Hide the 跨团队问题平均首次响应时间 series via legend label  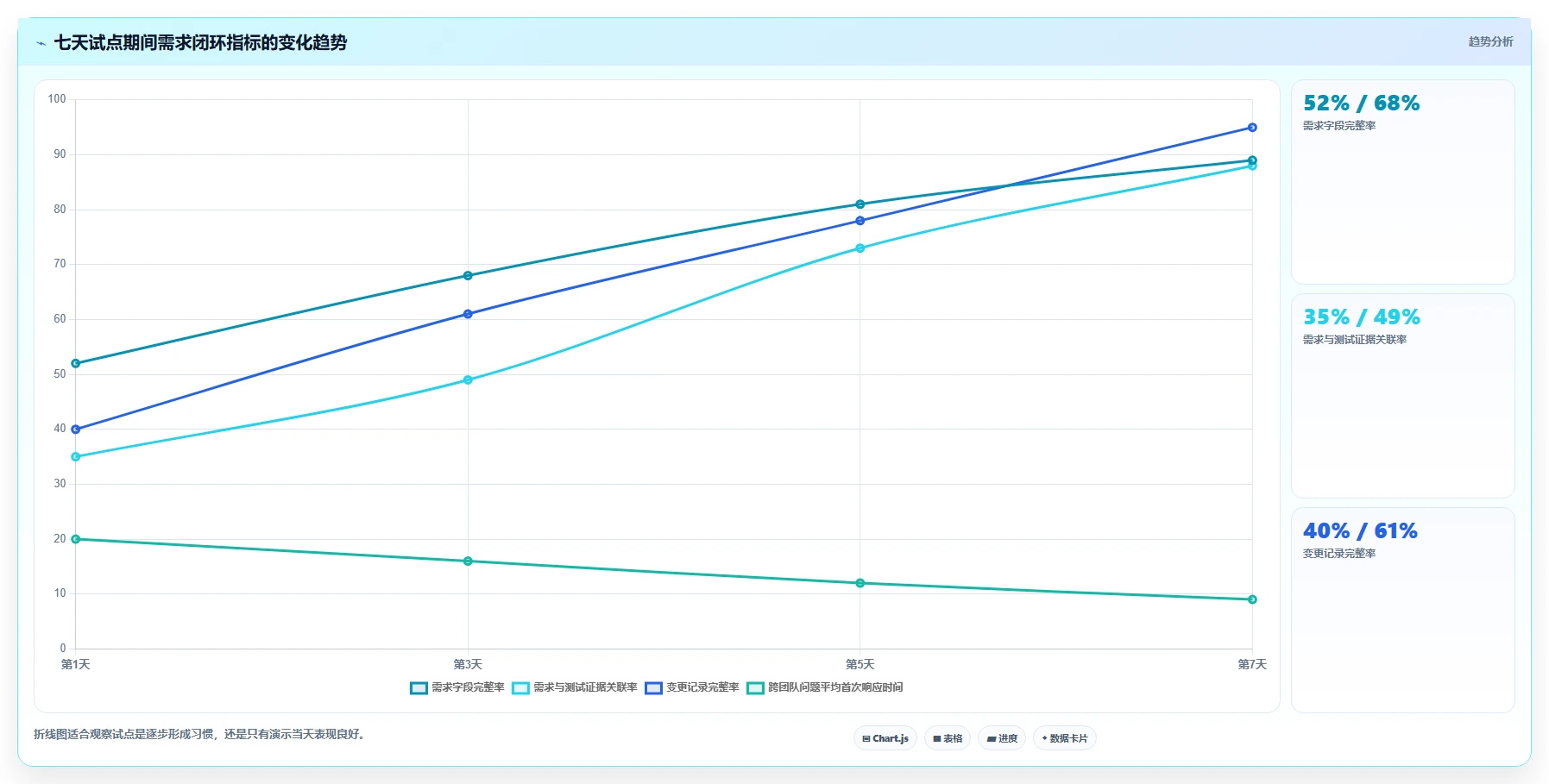(x=835, y=687)
